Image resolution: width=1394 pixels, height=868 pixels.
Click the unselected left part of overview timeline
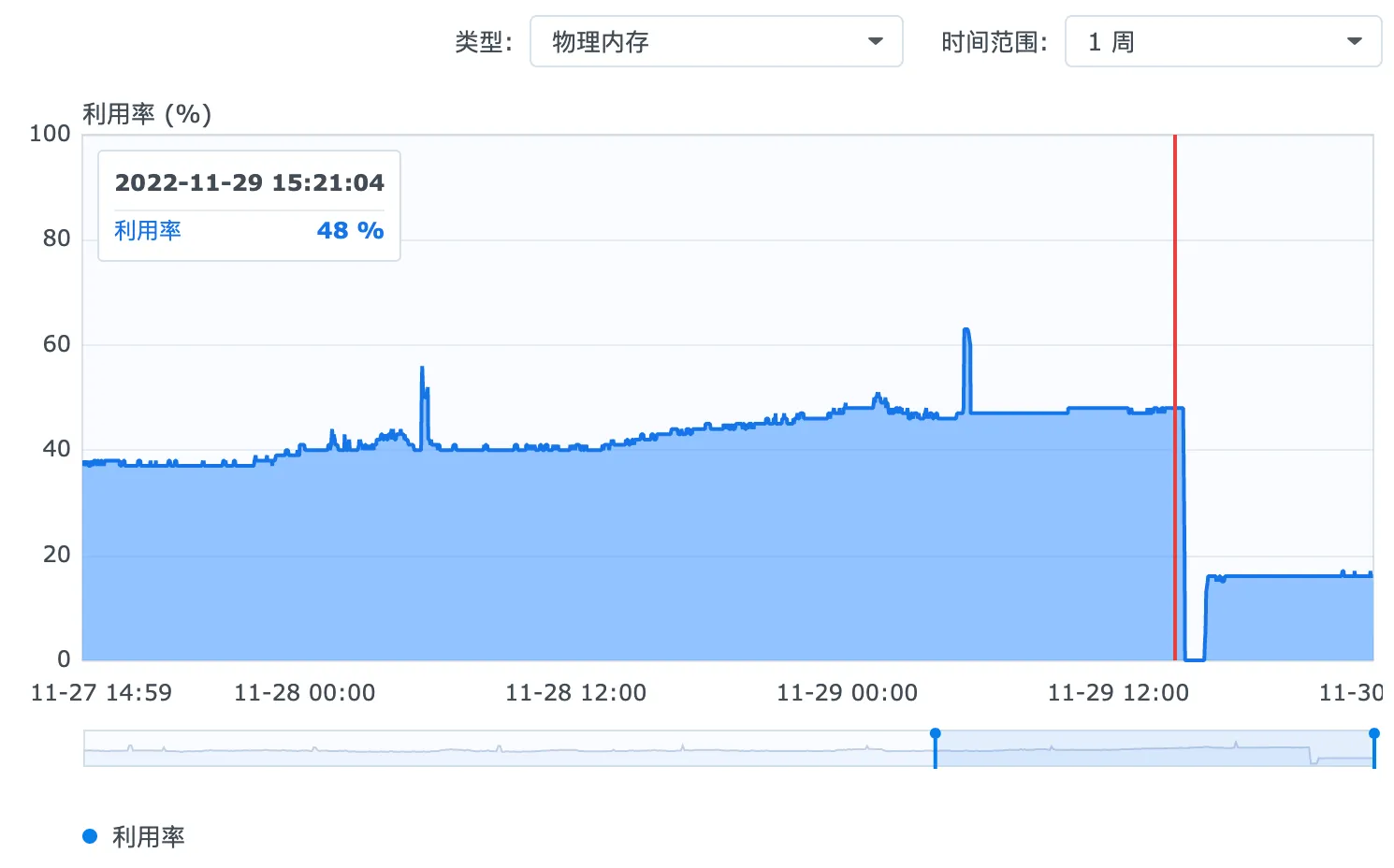pos(505,748)
